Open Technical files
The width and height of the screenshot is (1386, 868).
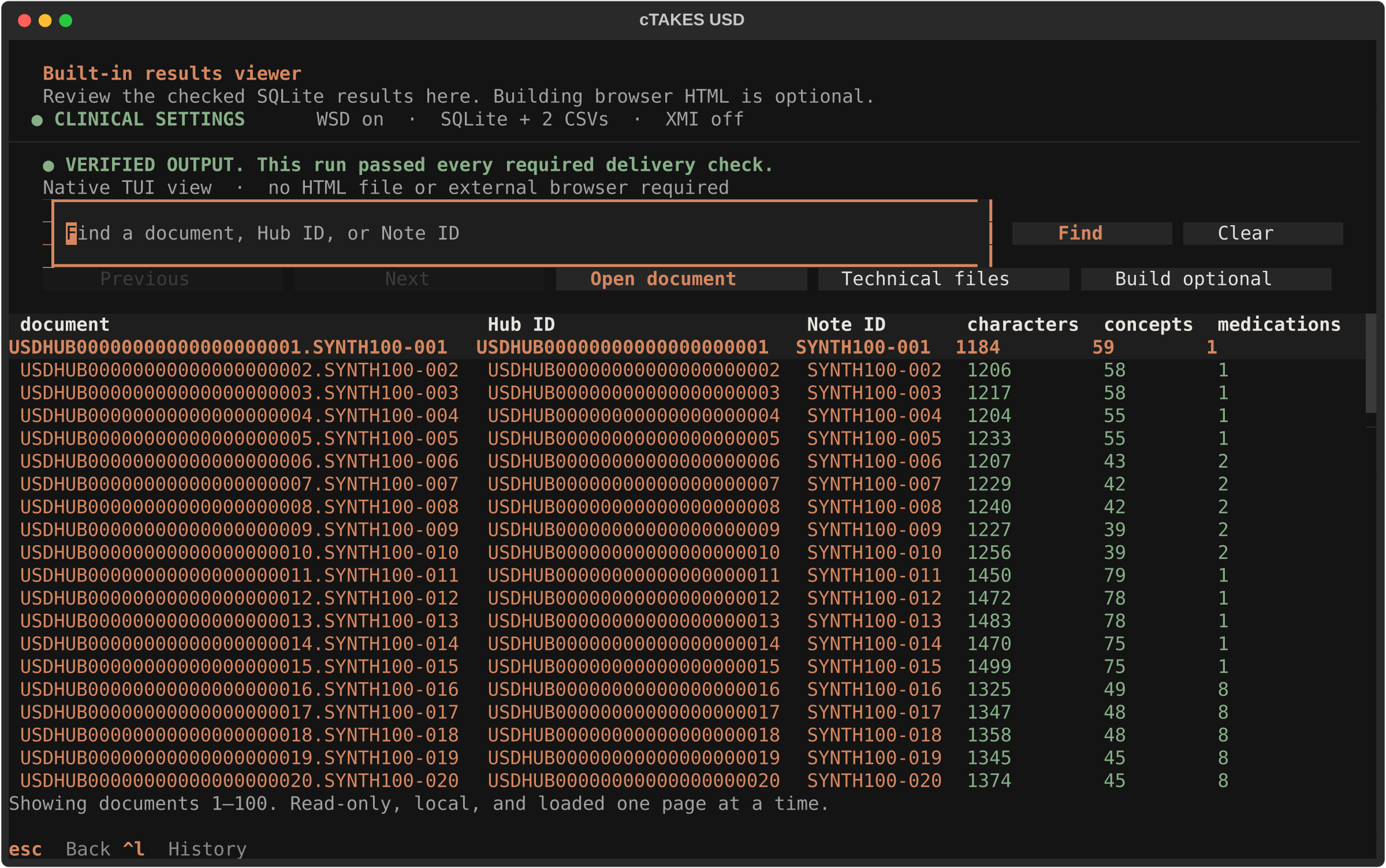click(944, 279)
